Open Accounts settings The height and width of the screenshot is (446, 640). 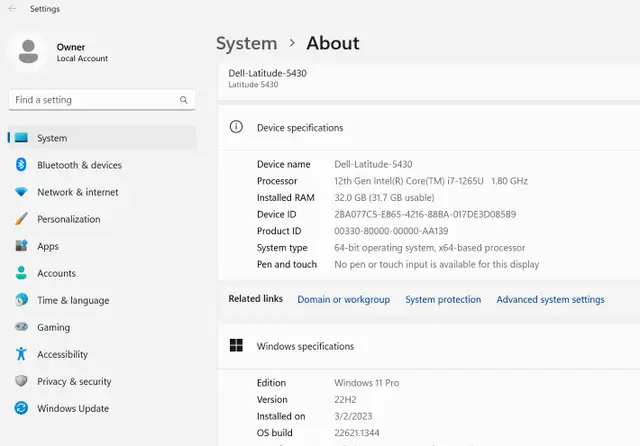point(102,273)
